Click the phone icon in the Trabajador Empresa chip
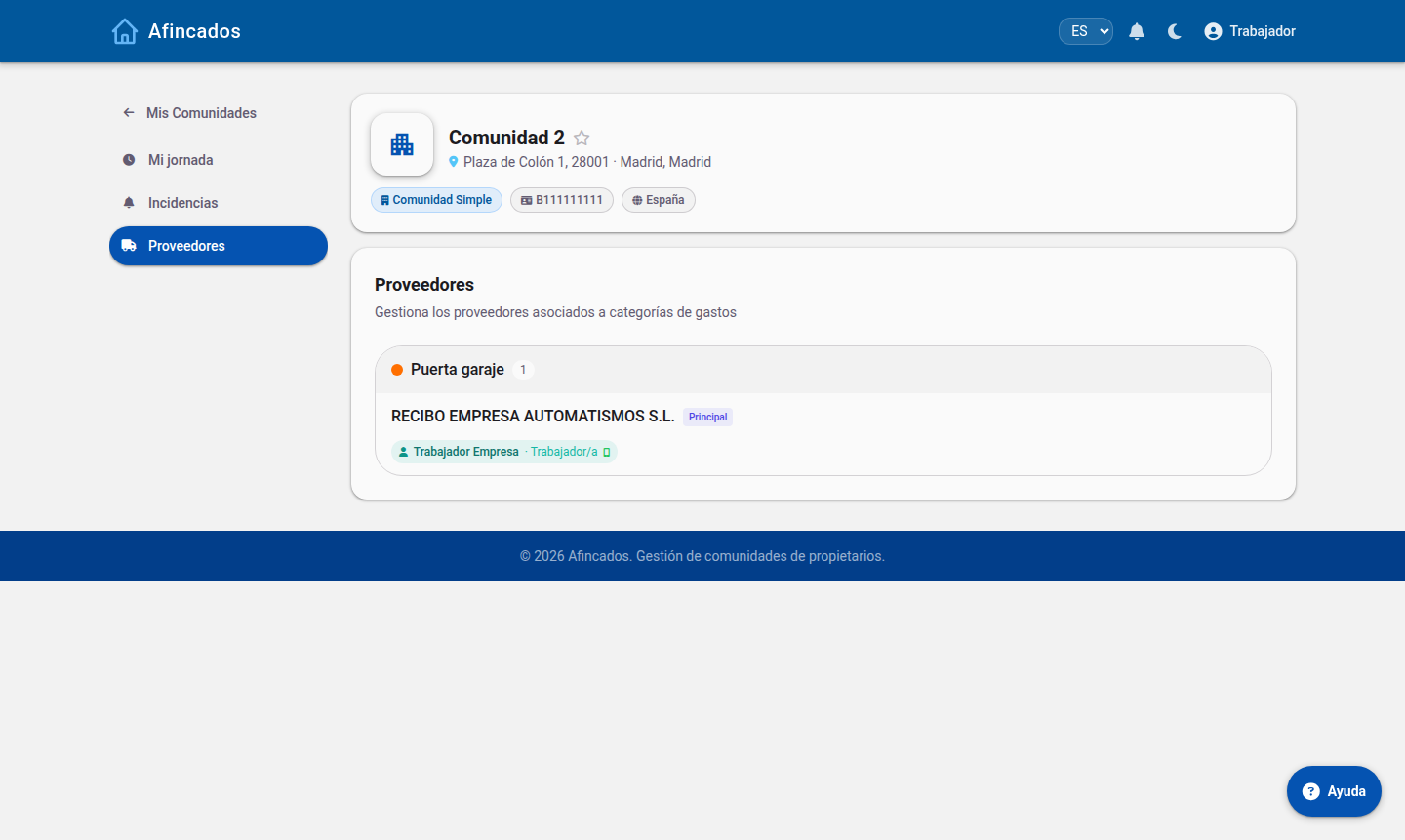The image size is (1405, 840). point(607,452)
